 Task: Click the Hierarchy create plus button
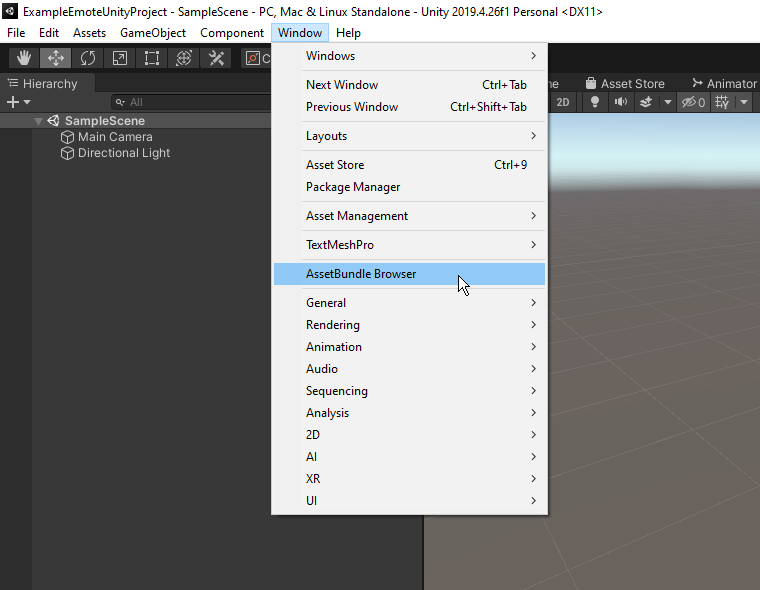(x=13, y=102)
